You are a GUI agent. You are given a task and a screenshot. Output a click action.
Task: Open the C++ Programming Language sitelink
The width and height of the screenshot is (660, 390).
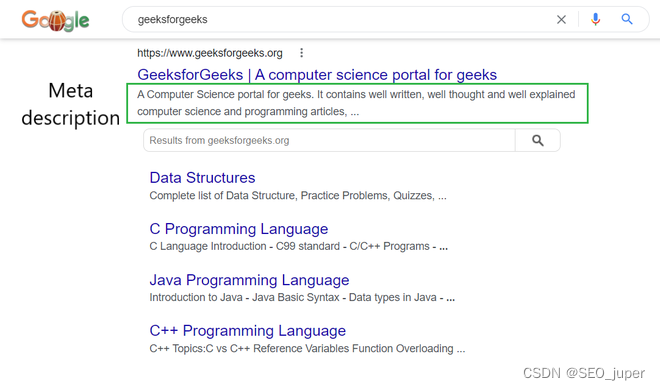(248, 331)
